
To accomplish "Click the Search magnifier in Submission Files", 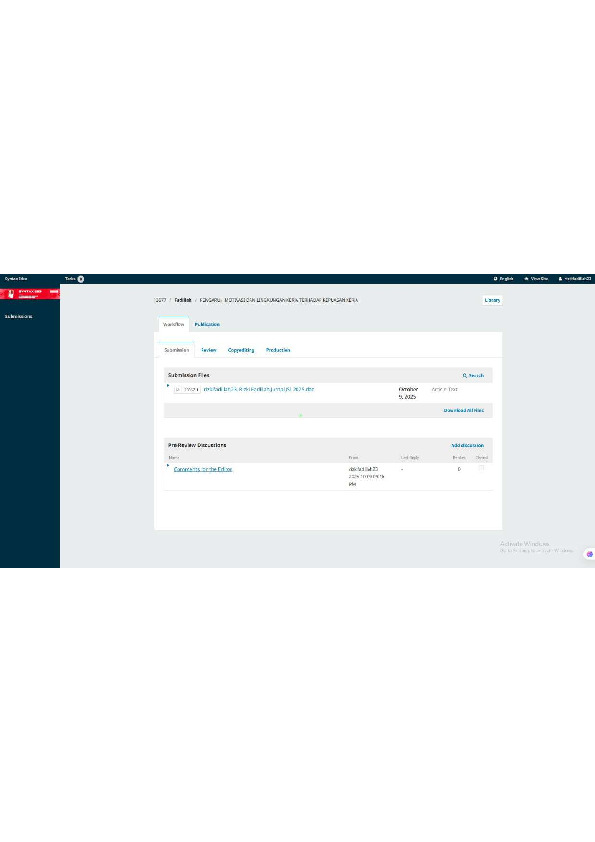I will 473,375.
